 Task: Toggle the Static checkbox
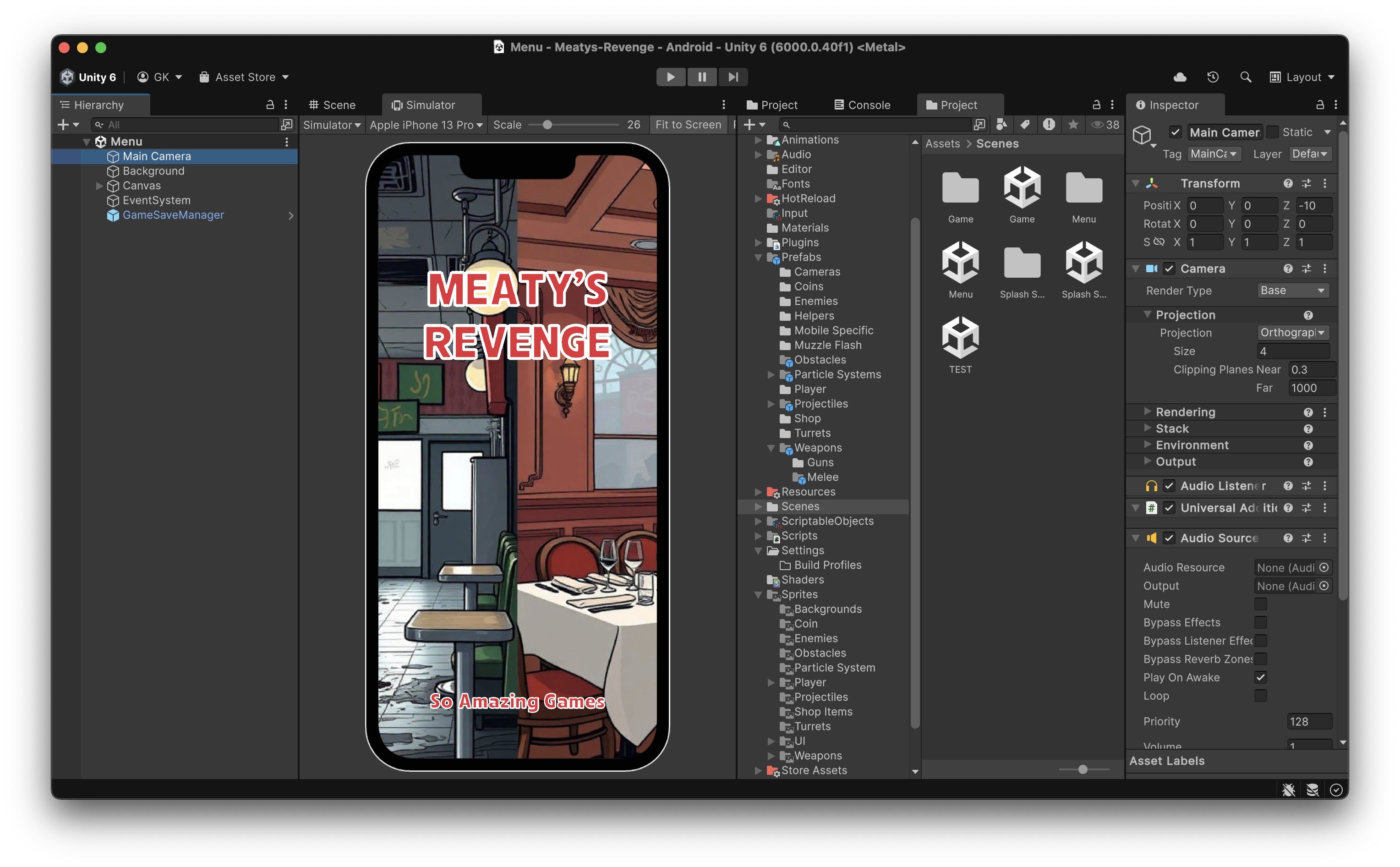(1272, 132)
